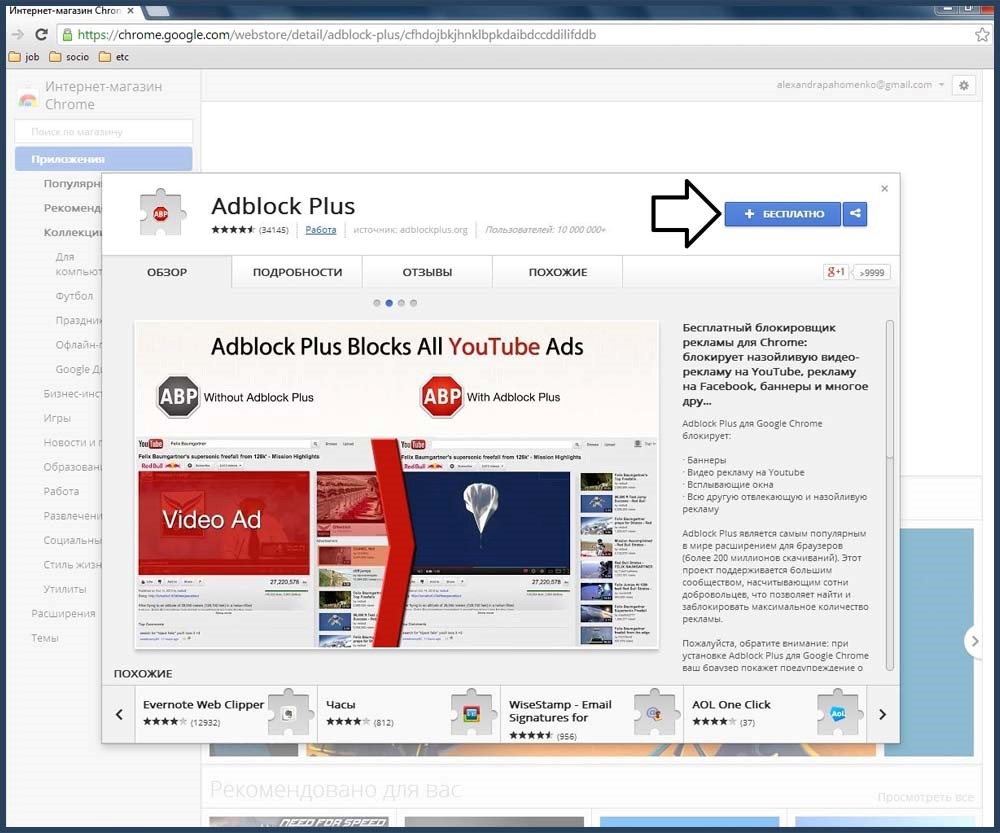Switch to the ПОДРОБНОСТИ tab

click(297, 272)
